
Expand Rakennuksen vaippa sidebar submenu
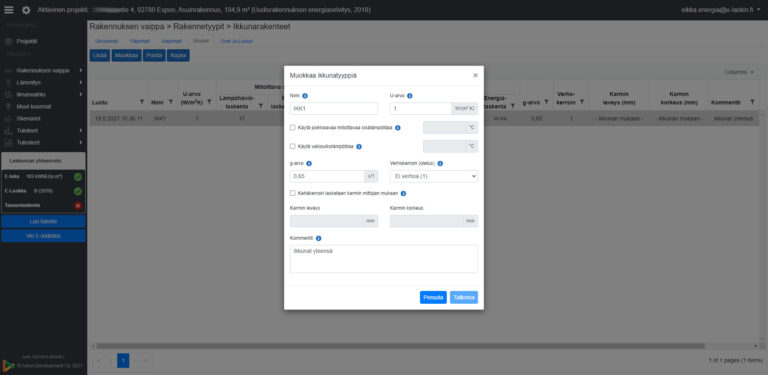point(80,70)
